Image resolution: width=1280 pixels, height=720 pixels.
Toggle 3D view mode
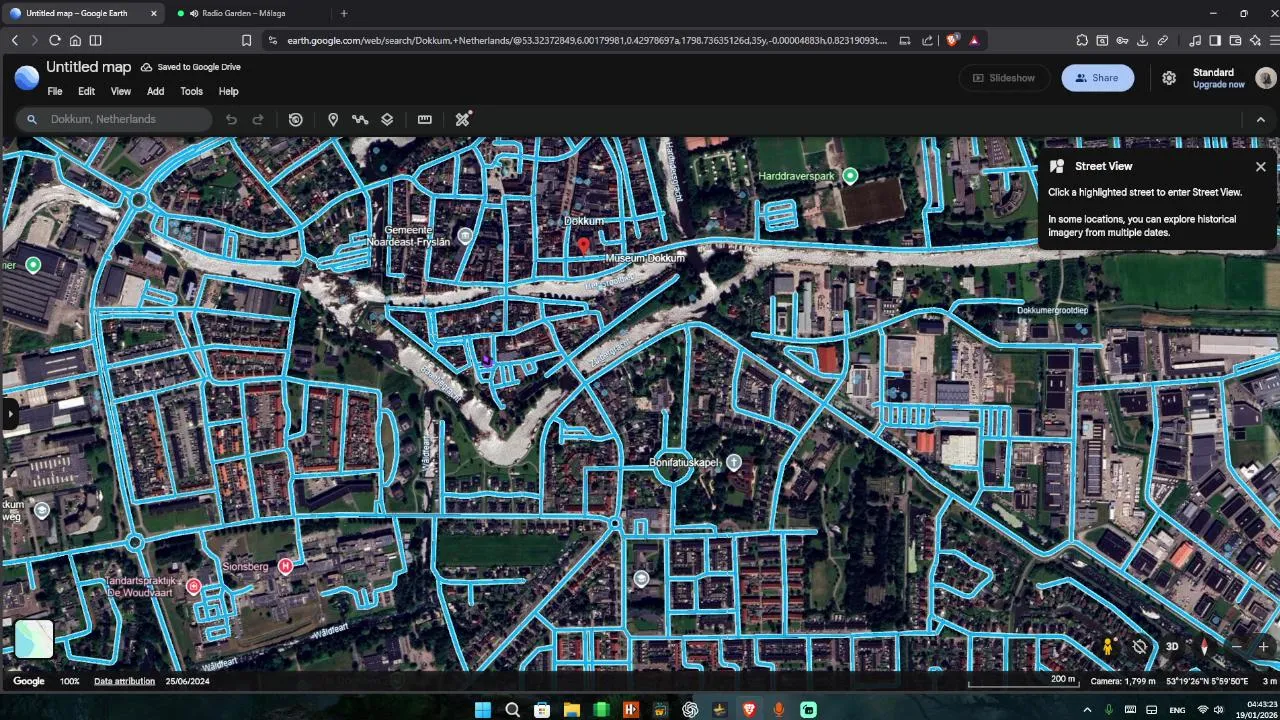(1172, 646)
